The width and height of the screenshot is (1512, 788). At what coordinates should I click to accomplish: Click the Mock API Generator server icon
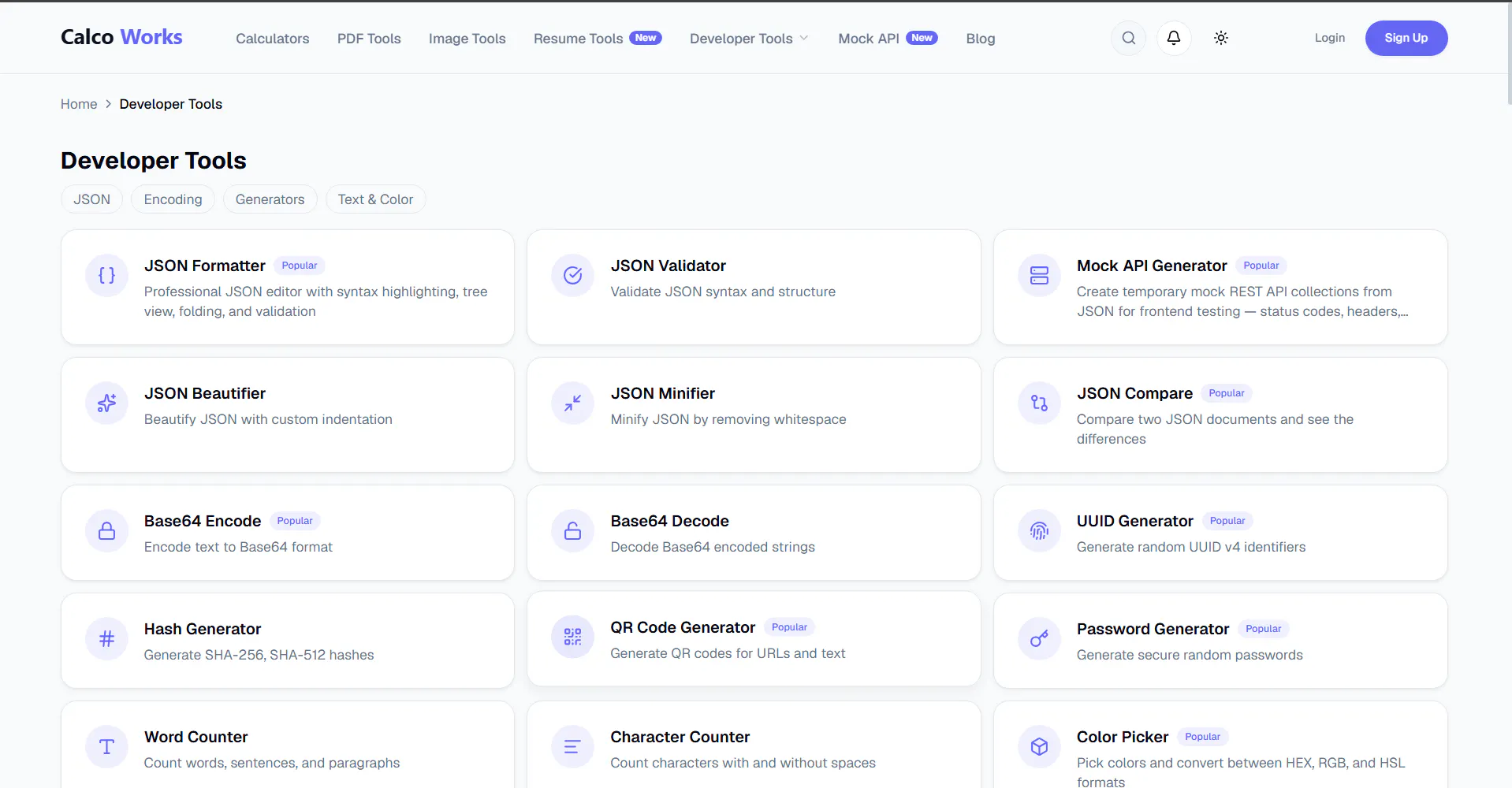1039,275
